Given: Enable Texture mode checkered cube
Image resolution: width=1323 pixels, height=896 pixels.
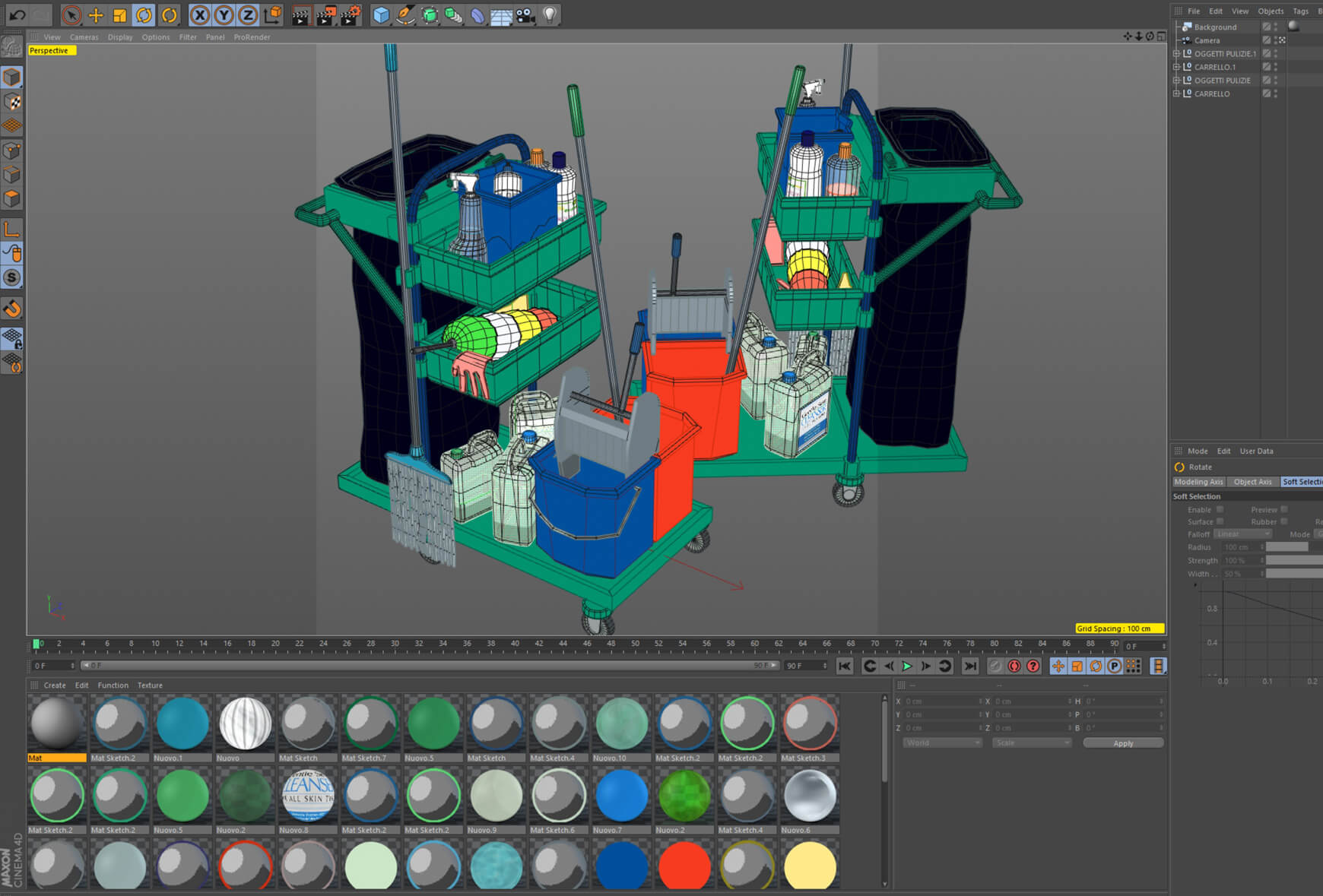Looking at the screenshot, I should pyautogui.click(x=12, y=101).
